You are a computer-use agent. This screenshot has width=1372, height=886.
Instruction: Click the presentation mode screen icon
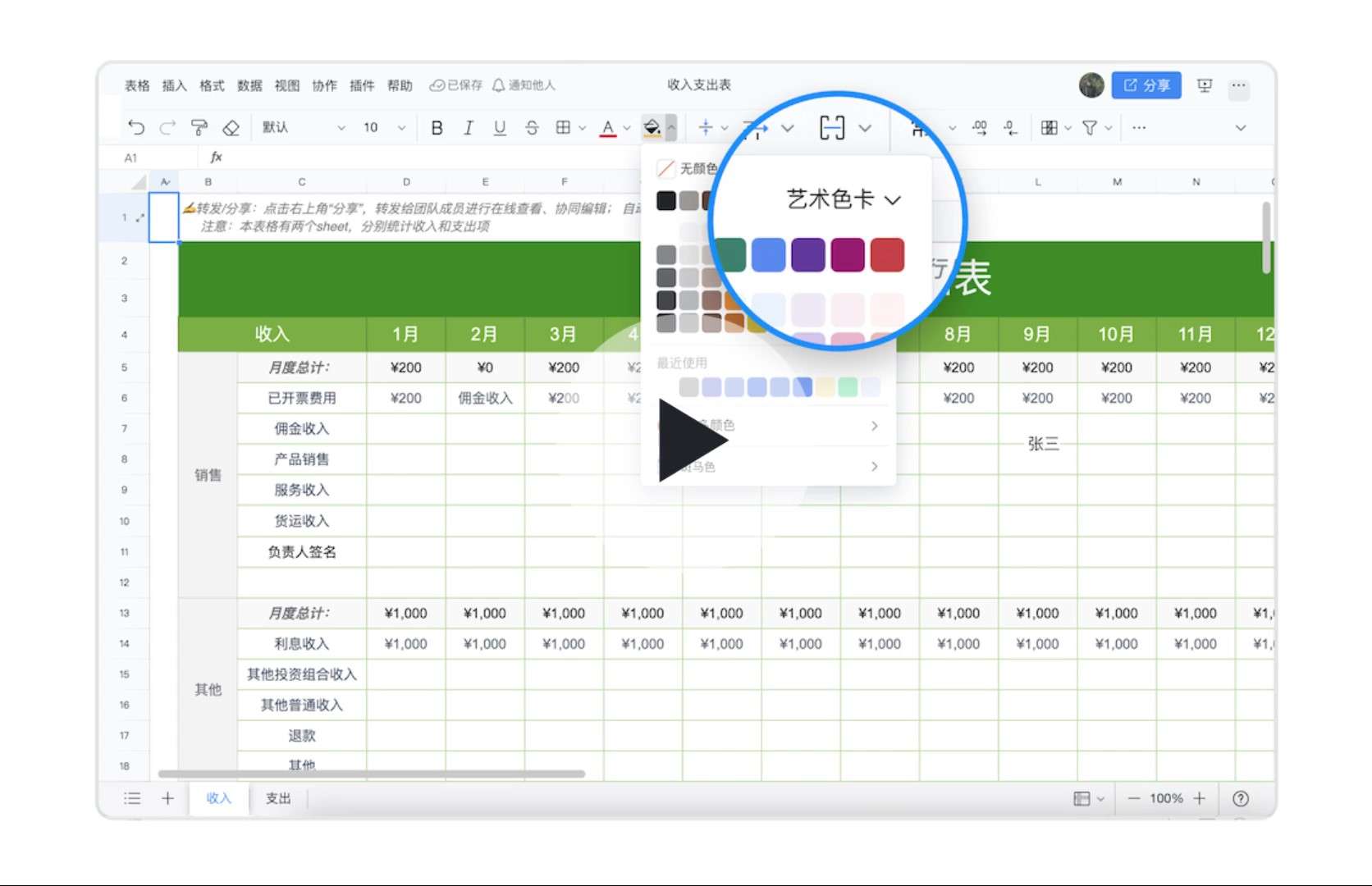1205,85
